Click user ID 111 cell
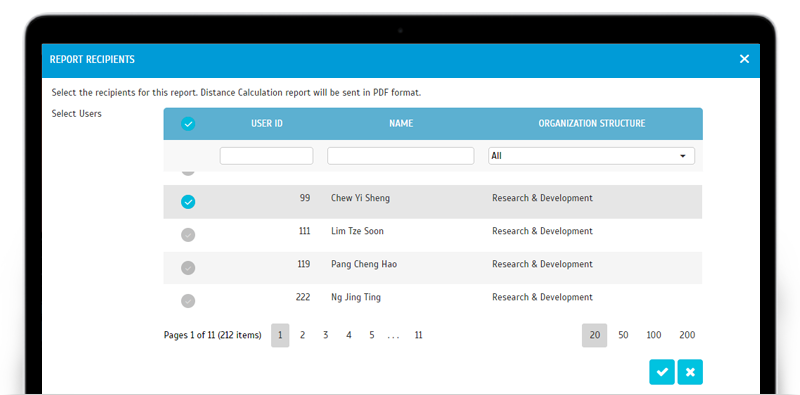 click(x=305, y=231)
